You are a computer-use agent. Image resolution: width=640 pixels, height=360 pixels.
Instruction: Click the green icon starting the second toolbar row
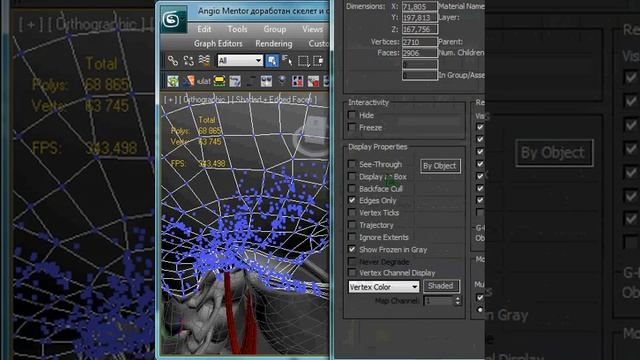(173, 81)
